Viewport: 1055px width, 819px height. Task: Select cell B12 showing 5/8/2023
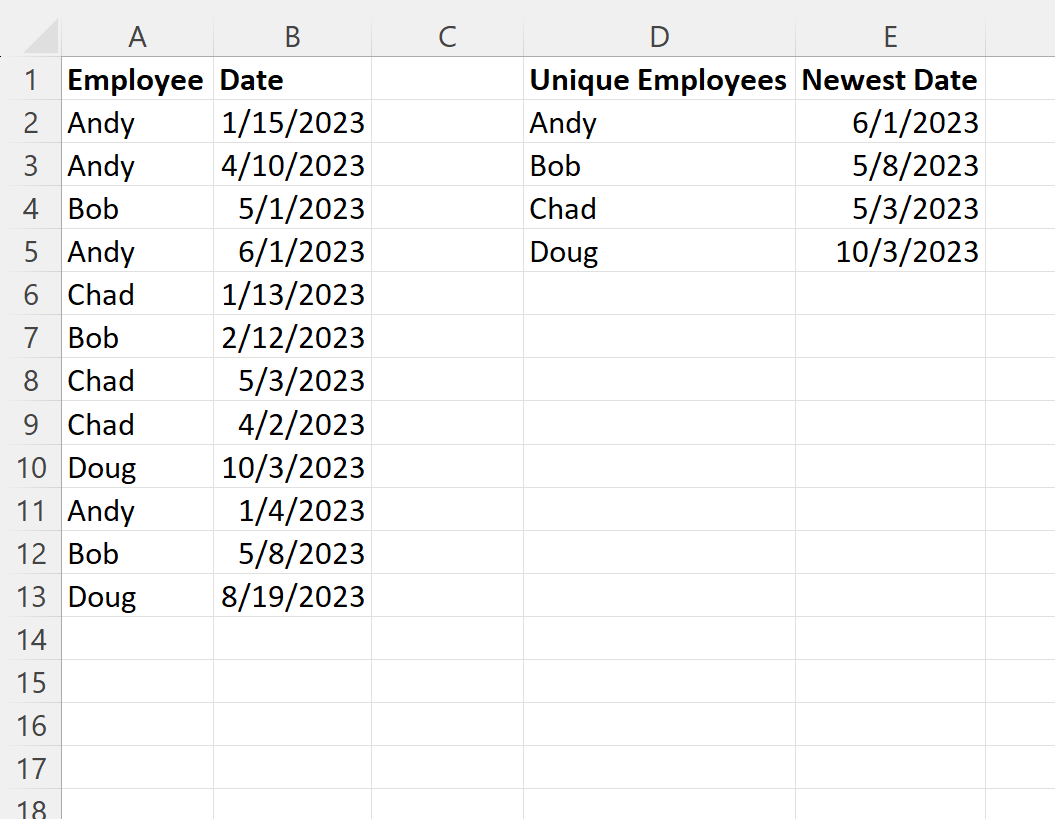pos(292,553)
